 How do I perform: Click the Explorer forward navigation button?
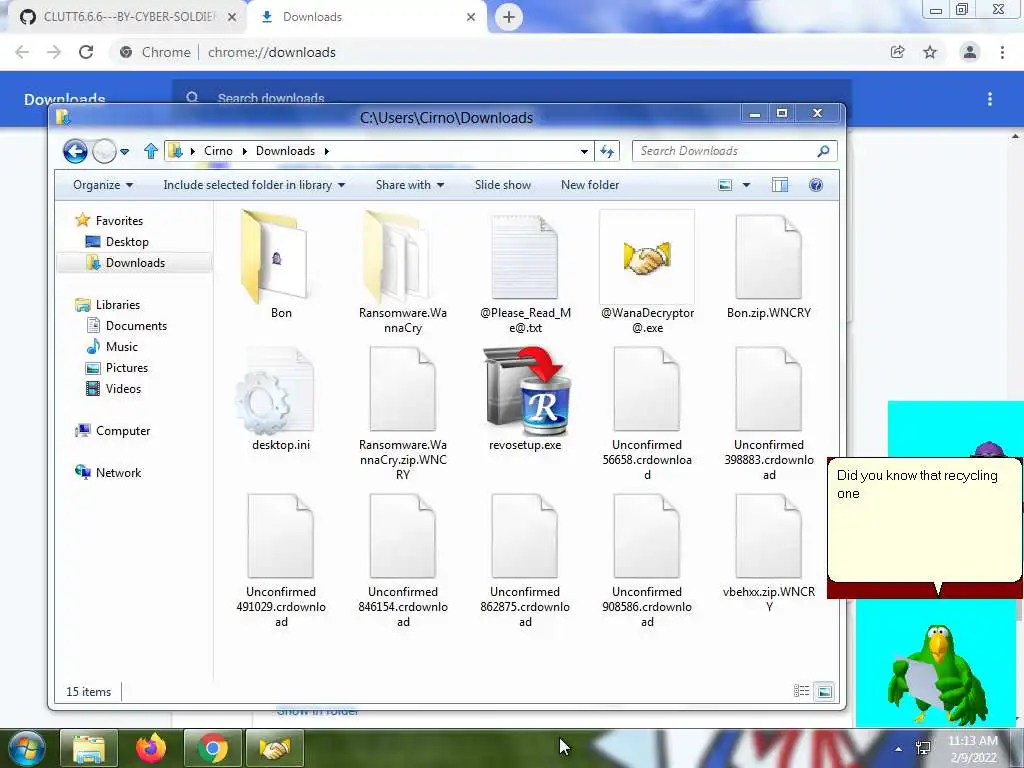click(104, 151)
